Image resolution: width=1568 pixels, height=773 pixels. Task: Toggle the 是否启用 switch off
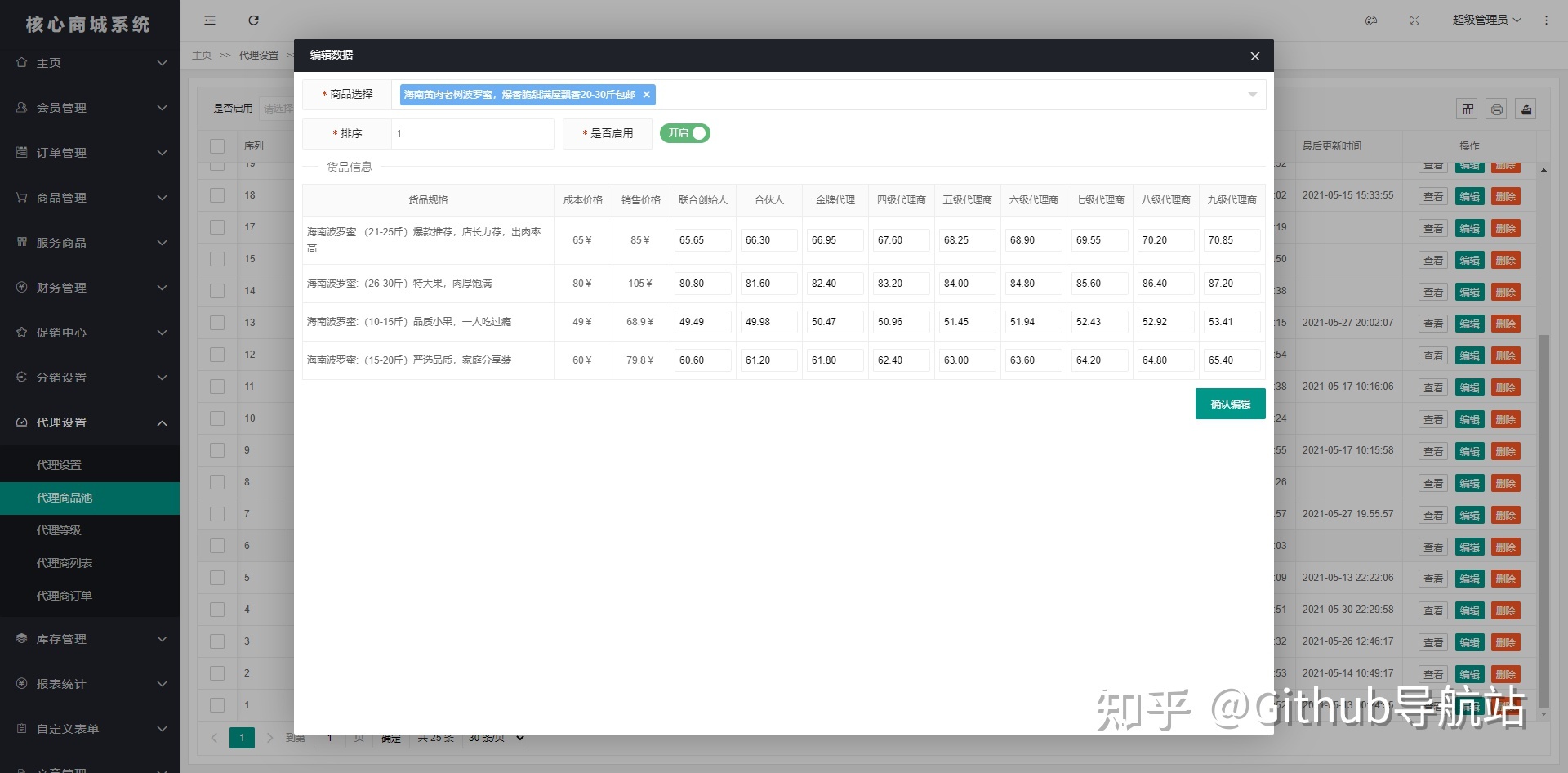click(x=685, y=133)
